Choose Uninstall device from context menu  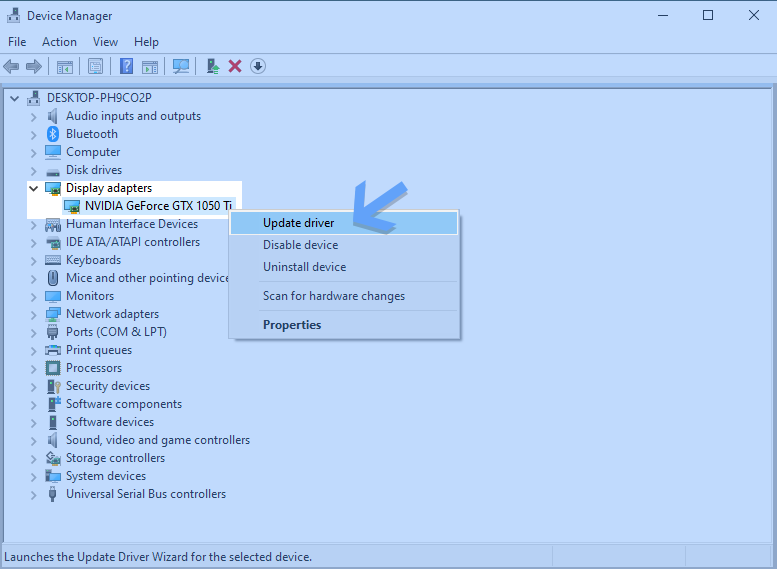click(344, 267)
